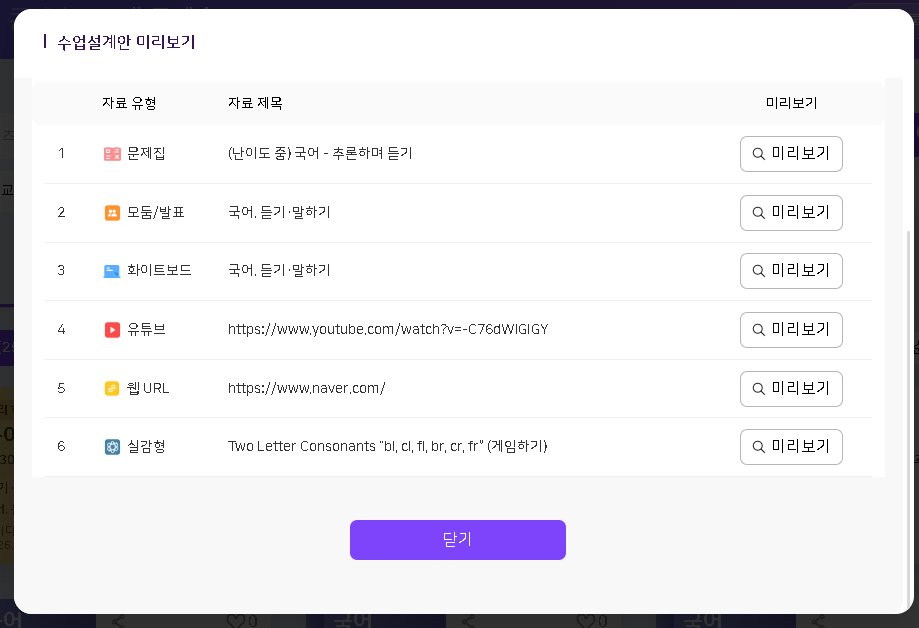Click the 자료 제목 column header

click(255, 103)
